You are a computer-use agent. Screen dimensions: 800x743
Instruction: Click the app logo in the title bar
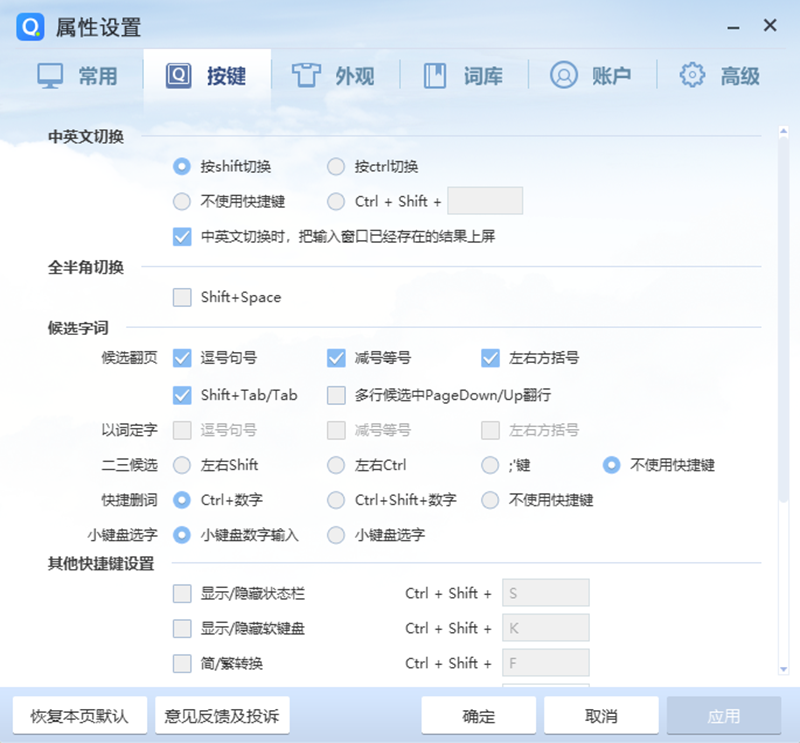28,28
